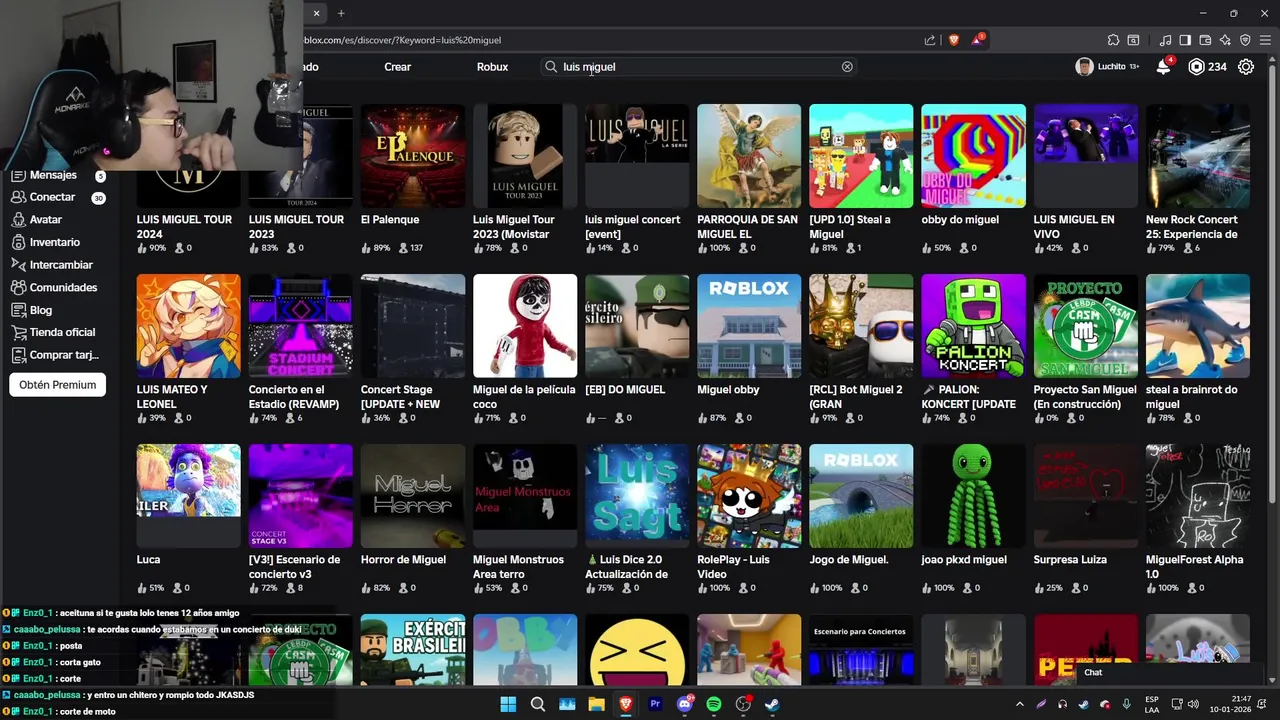Image resolution: width=1280 pixels, height=720 pixels.
Task: Open the browser hamburger menu
Action: click(1265, 40)
